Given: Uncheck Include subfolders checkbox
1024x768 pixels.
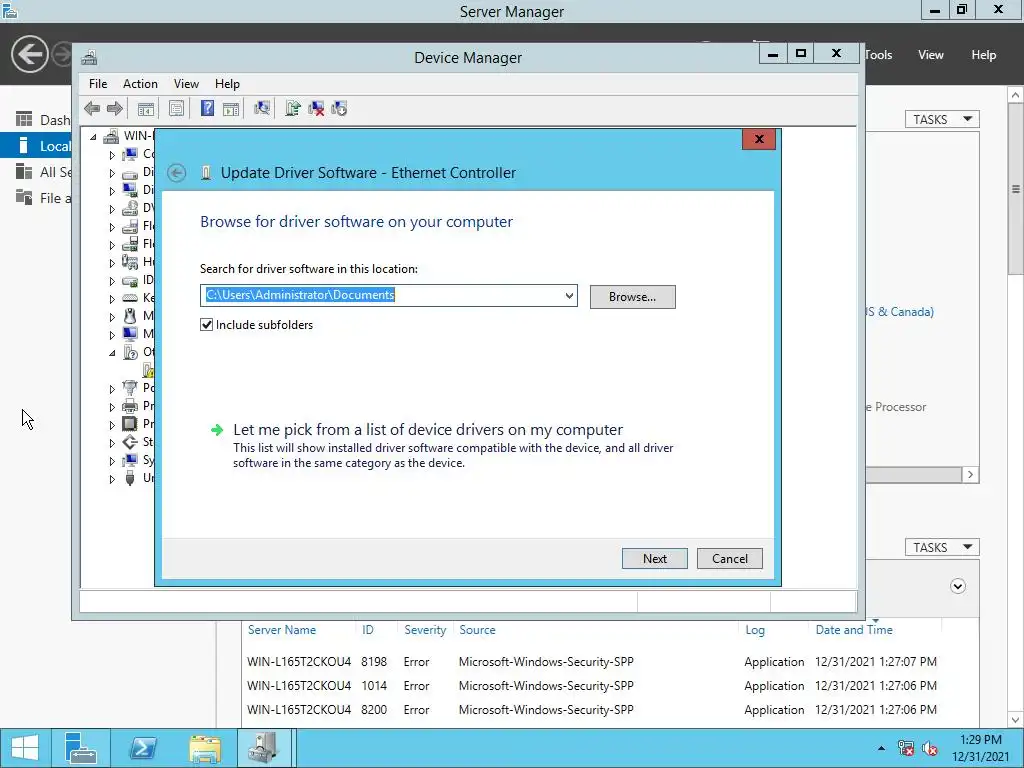Looking at the screenshot, I should 206,325.
